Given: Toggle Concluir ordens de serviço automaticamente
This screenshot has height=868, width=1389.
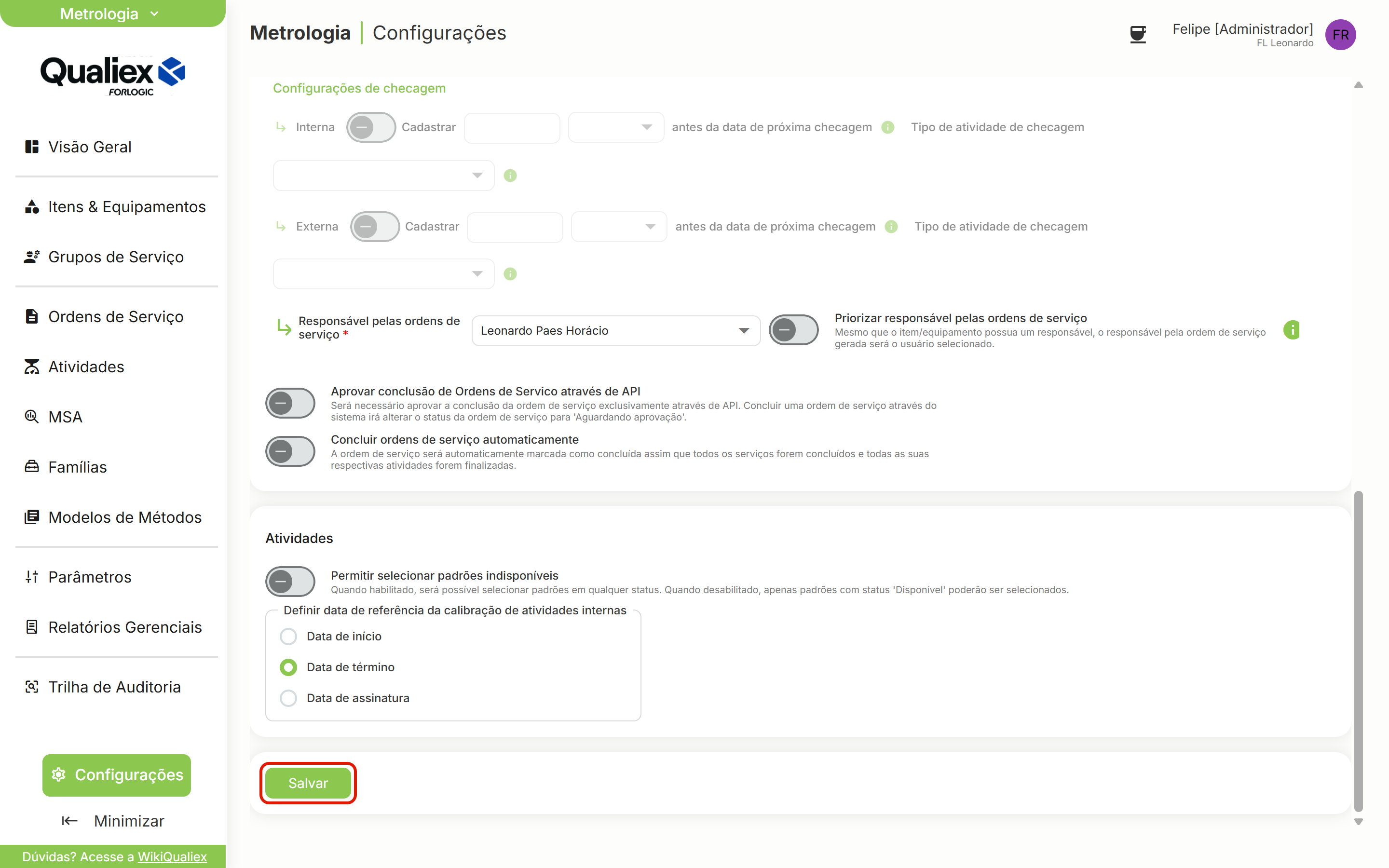Looking at the screenshot, I should pyautogui.click(x=290, y=451).
